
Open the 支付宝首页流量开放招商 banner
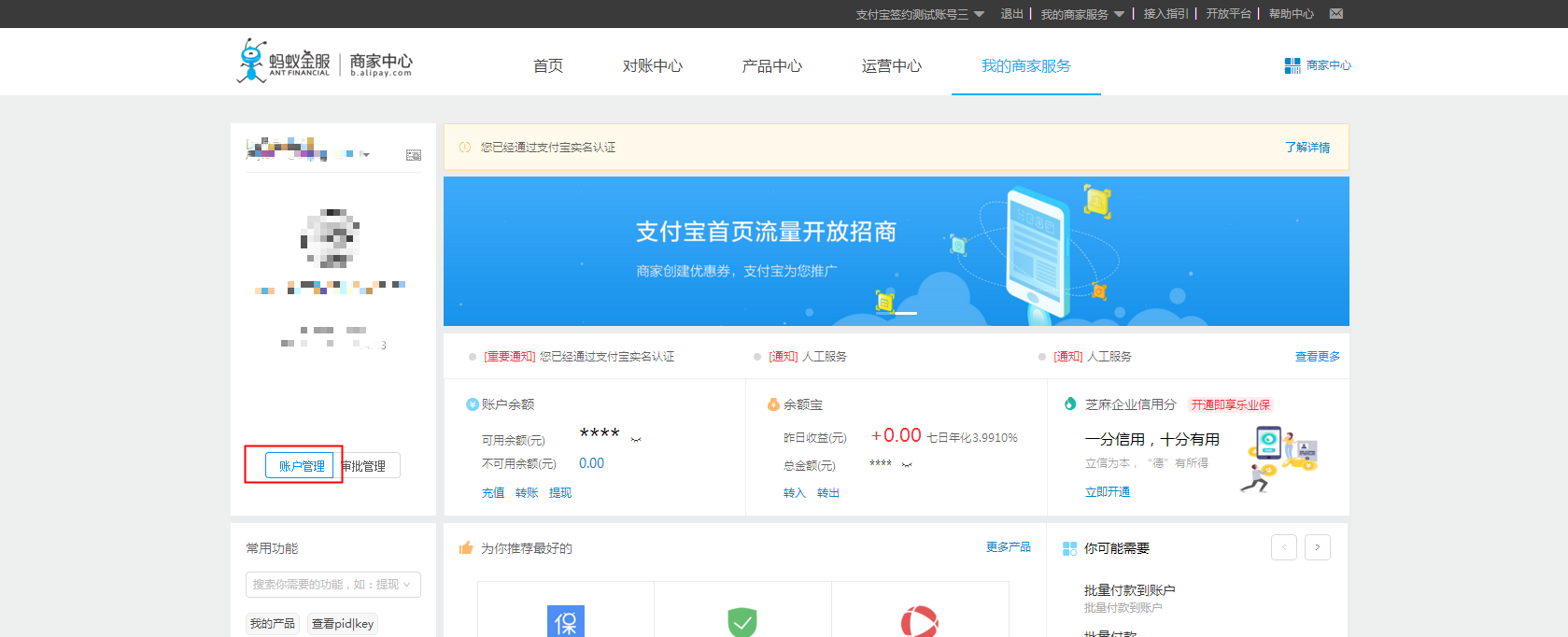[897, 251]
